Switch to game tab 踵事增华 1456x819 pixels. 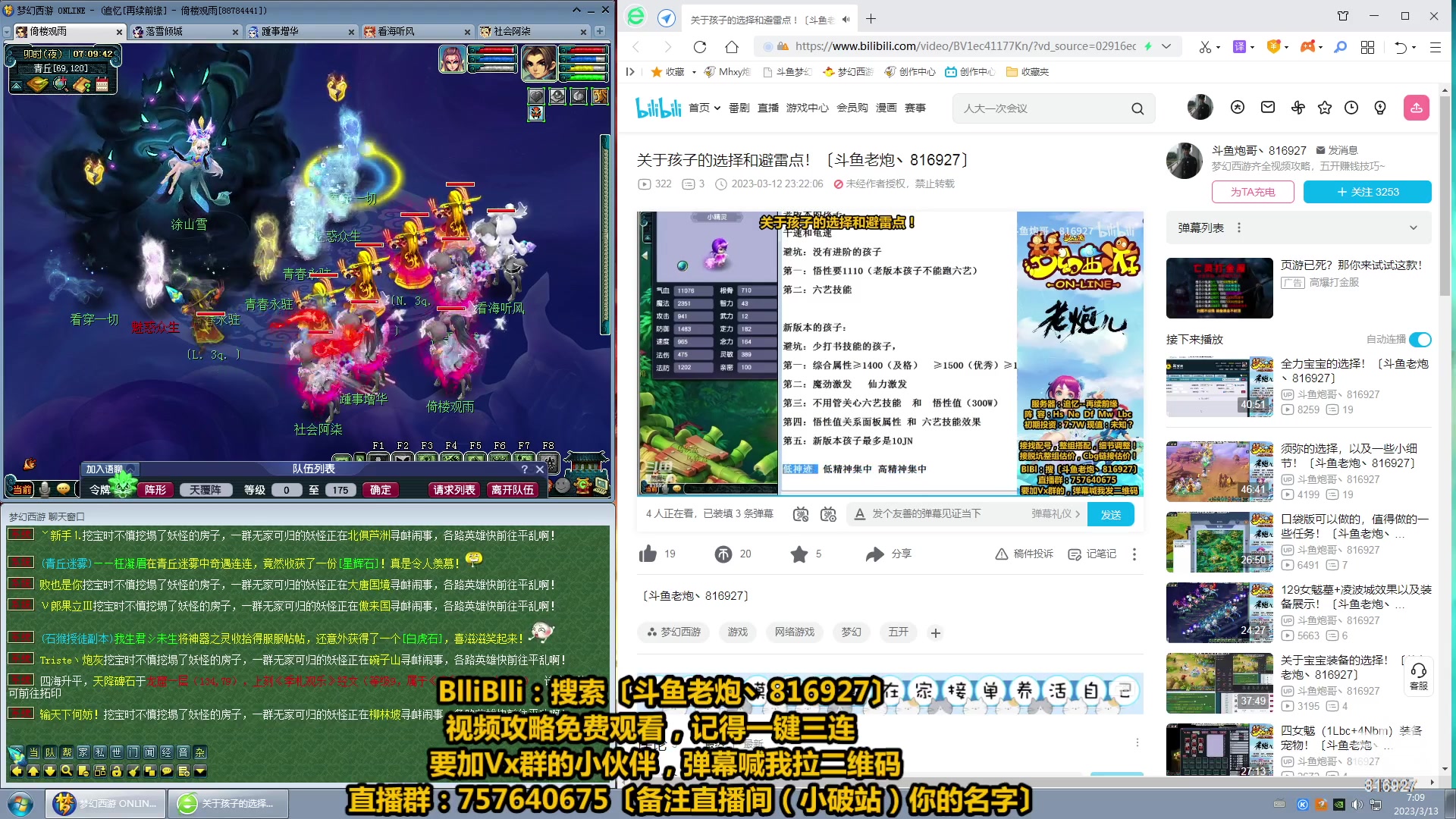pos(301,31)
